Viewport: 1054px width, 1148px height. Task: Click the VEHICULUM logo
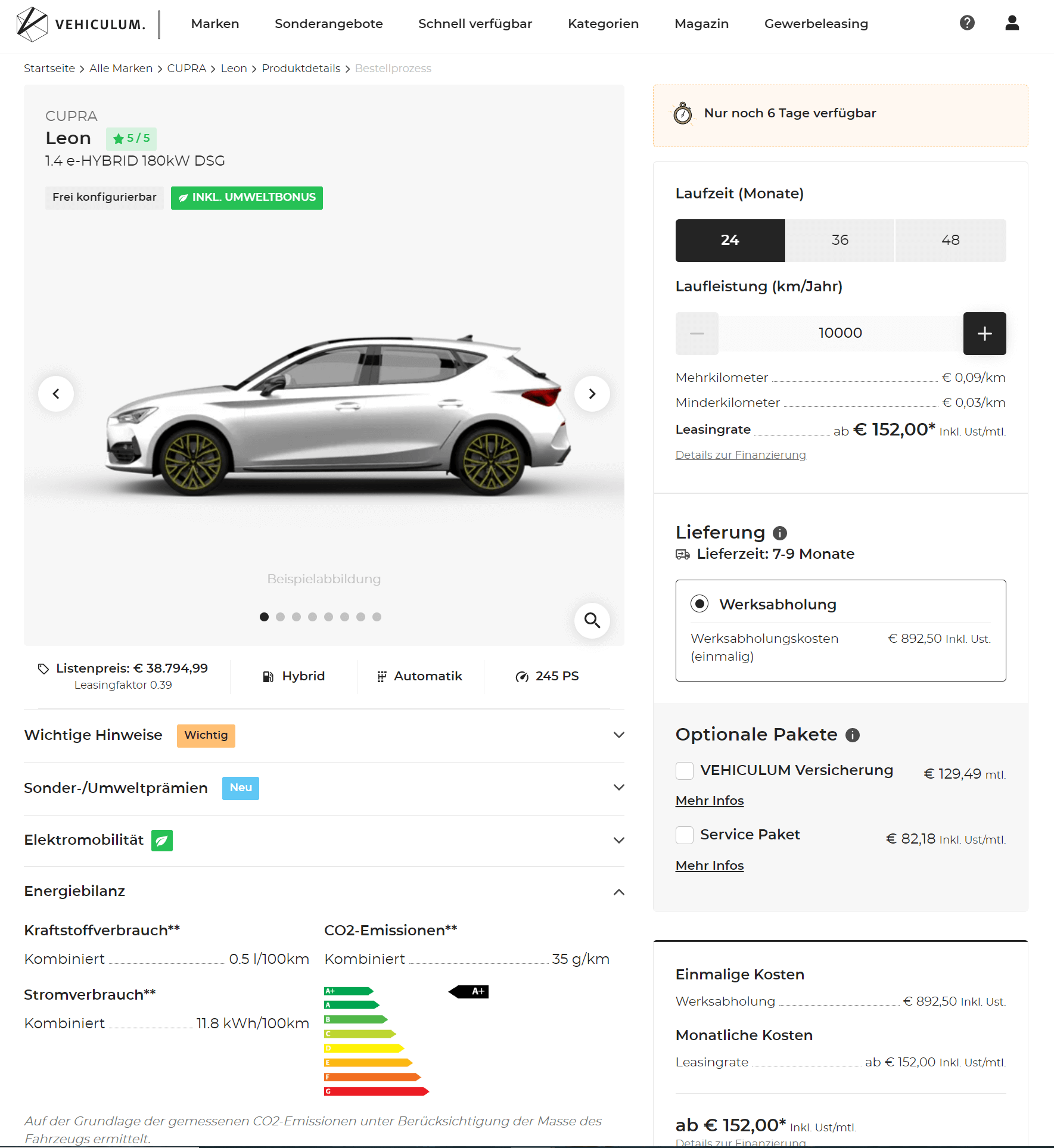[81, 24]
